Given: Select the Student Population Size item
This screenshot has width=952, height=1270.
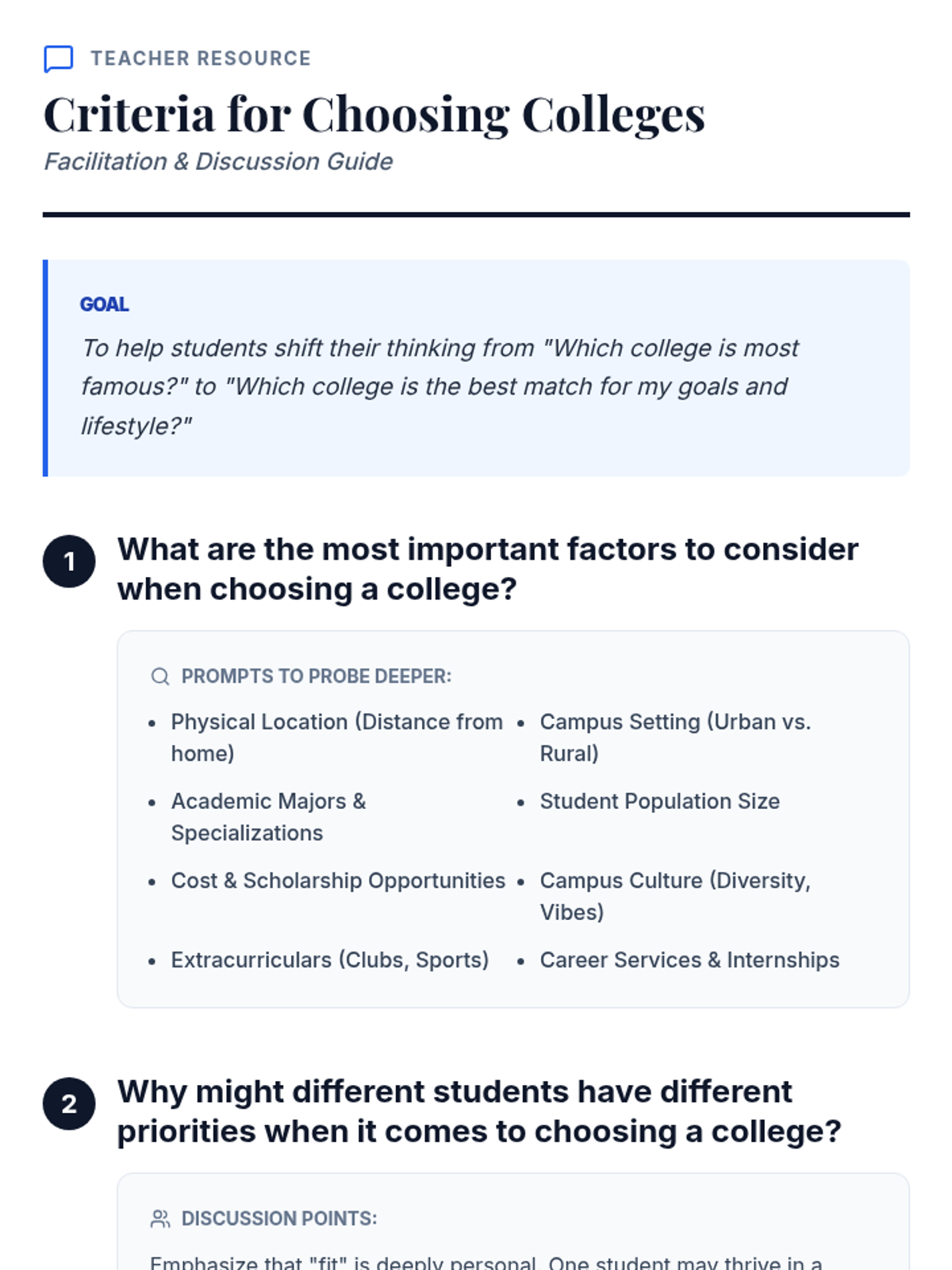Looking at the screenshot, I should point(659,801).
